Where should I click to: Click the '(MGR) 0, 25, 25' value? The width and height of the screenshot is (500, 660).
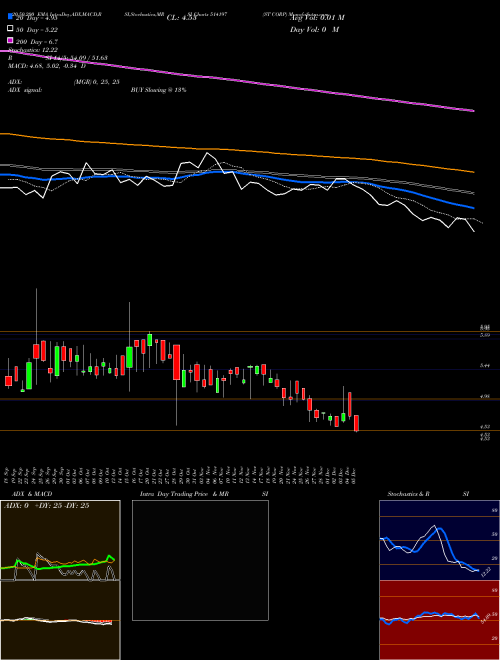tap(96, 82)
